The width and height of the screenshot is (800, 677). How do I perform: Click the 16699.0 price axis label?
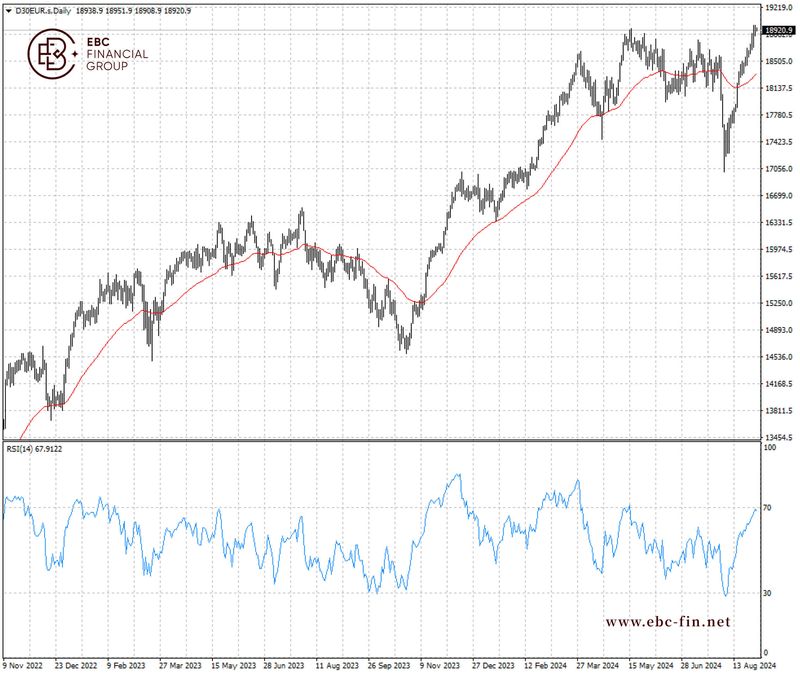click(x=777, y=196)
